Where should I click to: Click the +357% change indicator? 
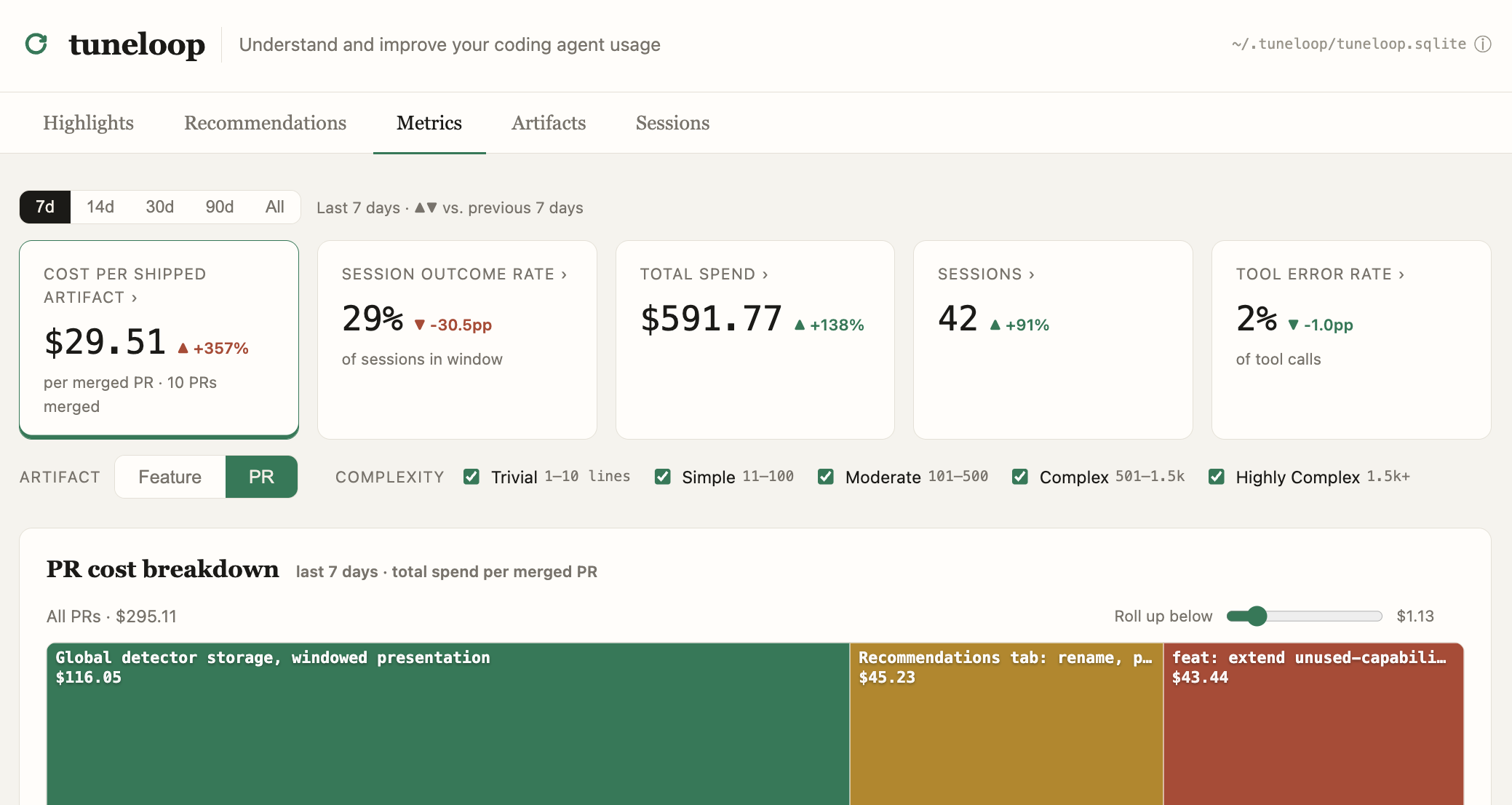click(213, 348)
